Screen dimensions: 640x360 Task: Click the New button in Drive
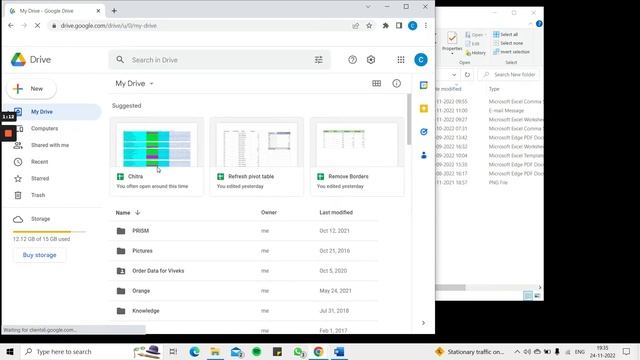31,89
